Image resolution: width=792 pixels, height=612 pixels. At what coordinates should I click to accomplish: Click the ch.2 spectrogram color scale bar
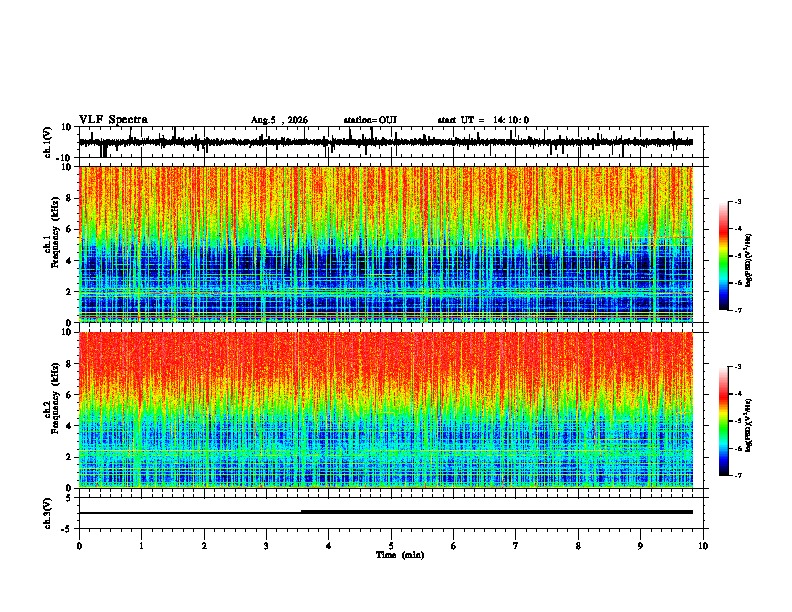pos(724,421)
